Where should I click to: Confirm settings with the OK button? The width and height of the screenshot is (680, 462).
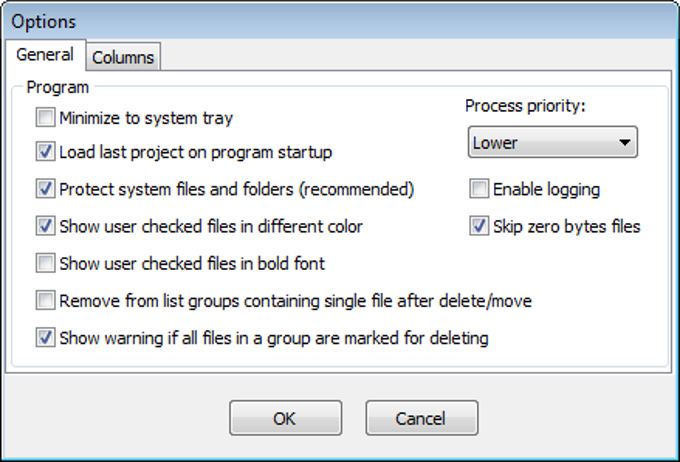(x=285, y=419)
